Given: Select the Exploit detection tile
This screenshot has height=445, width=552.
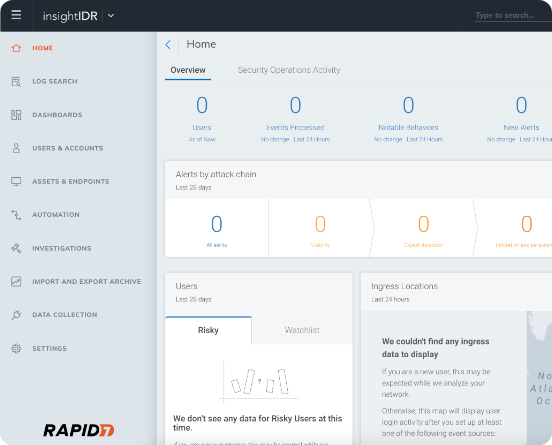Looking at the screenshot, I should coord(423,228).
